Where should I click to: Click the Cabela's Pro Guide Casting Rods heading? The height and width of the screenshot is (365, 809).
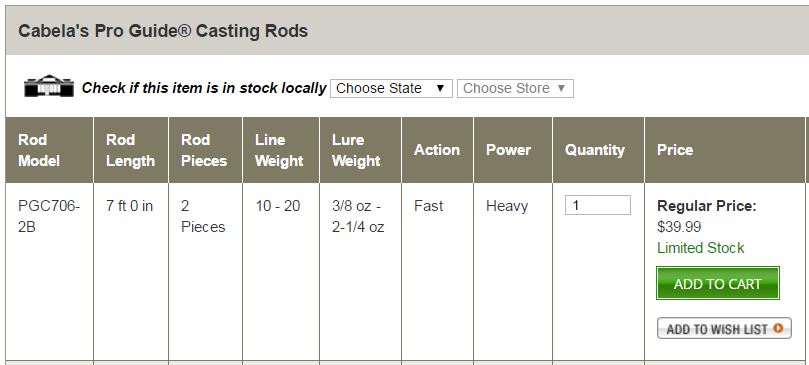[x=163, y=31]
